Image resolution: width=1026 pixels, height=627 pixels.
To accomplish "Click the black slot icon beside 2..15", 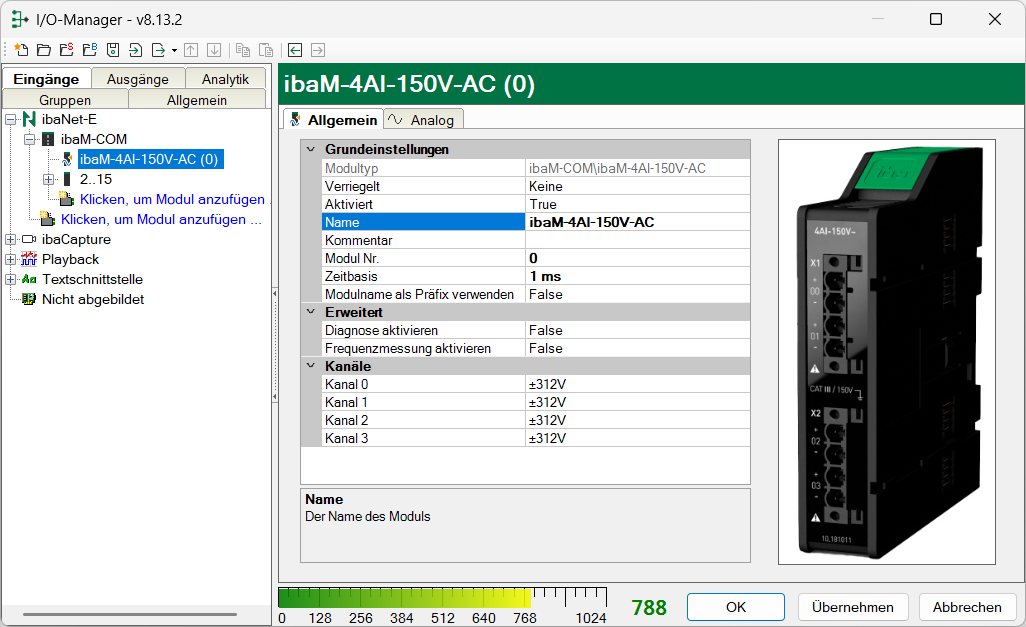I will coord(67,179).
